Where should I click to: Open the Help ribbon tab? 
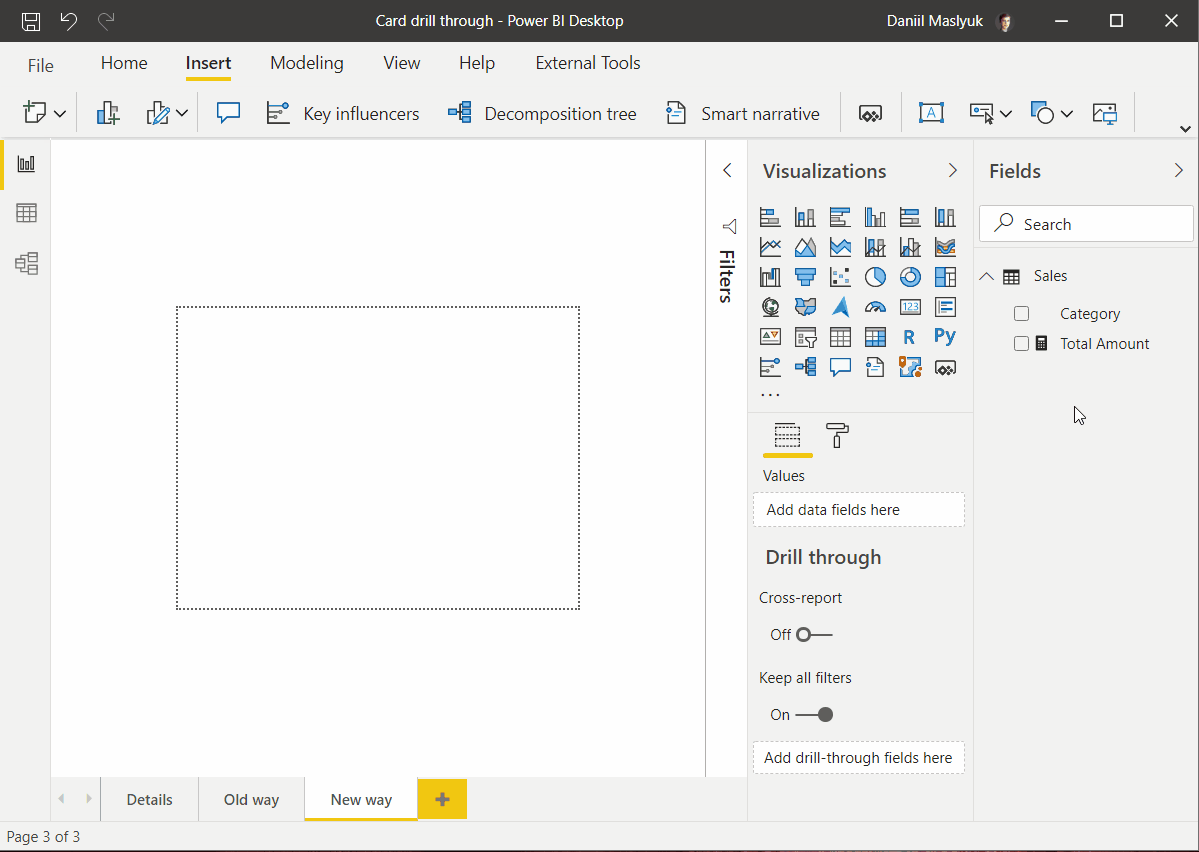point(477,63)
